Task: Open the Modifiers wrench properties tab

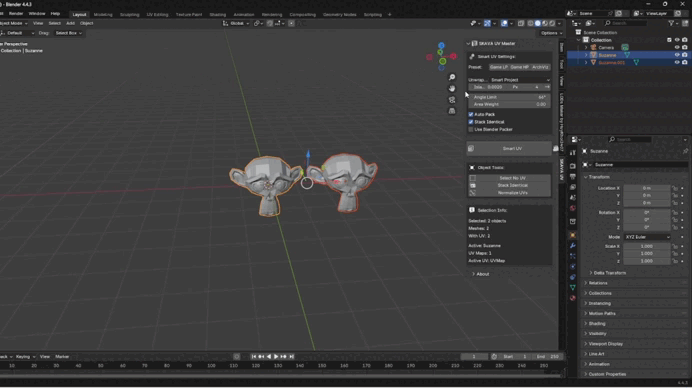Action: 572,245
